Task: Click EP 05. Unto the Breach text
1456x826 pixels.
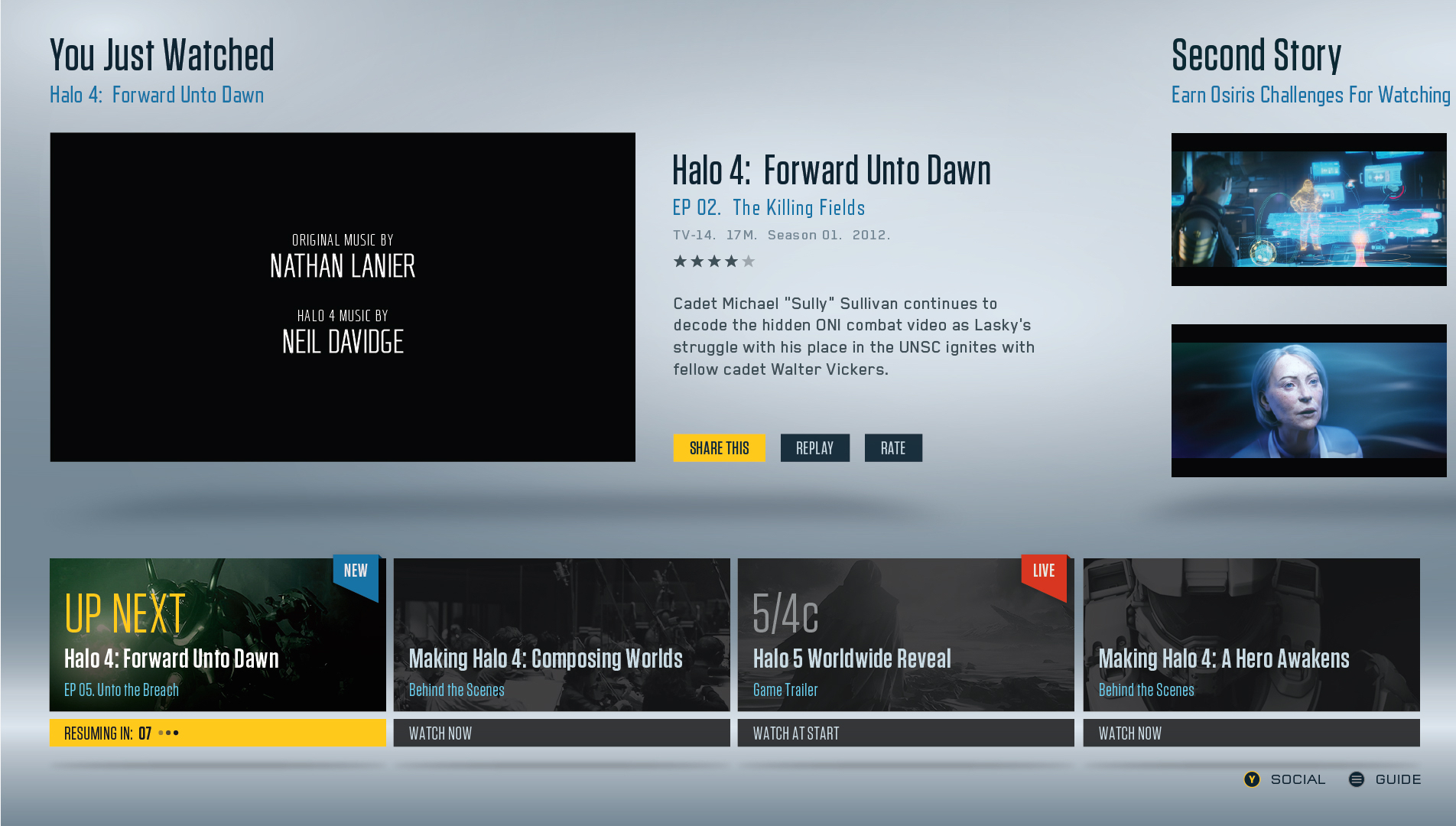Action: point(122,690)
